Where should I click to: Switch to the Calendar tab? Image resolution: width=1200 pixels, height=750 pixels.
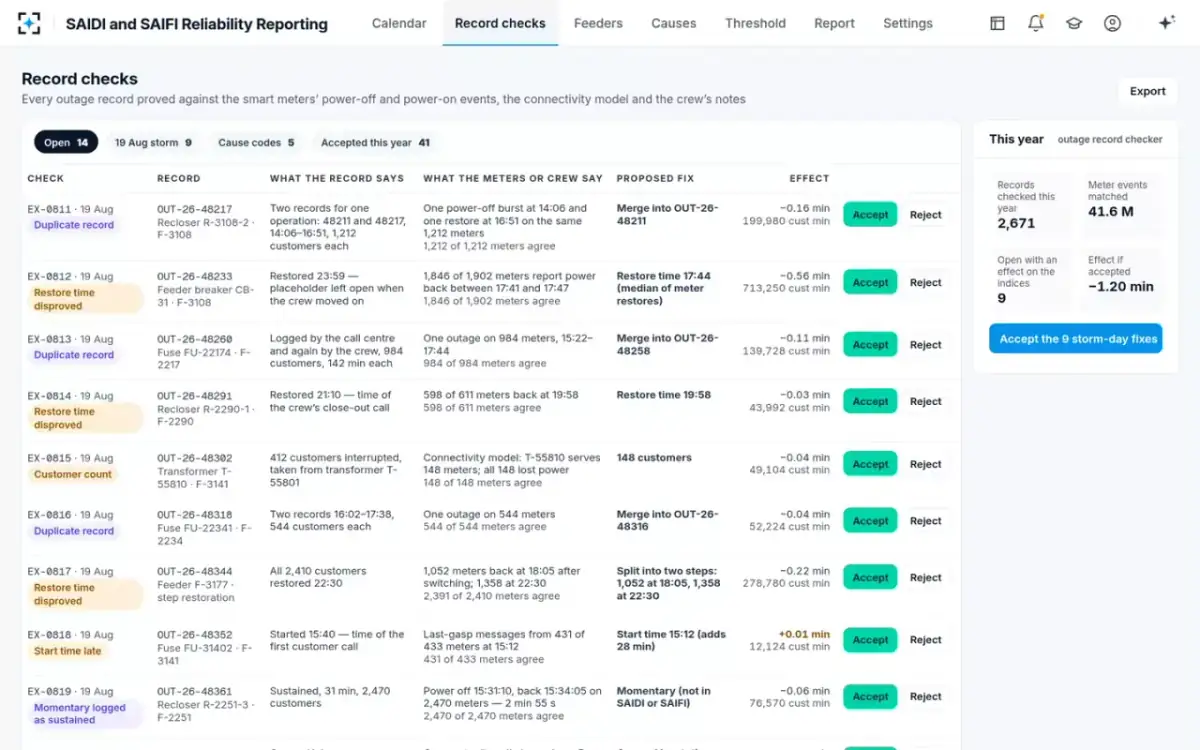[x=399, y=23]
